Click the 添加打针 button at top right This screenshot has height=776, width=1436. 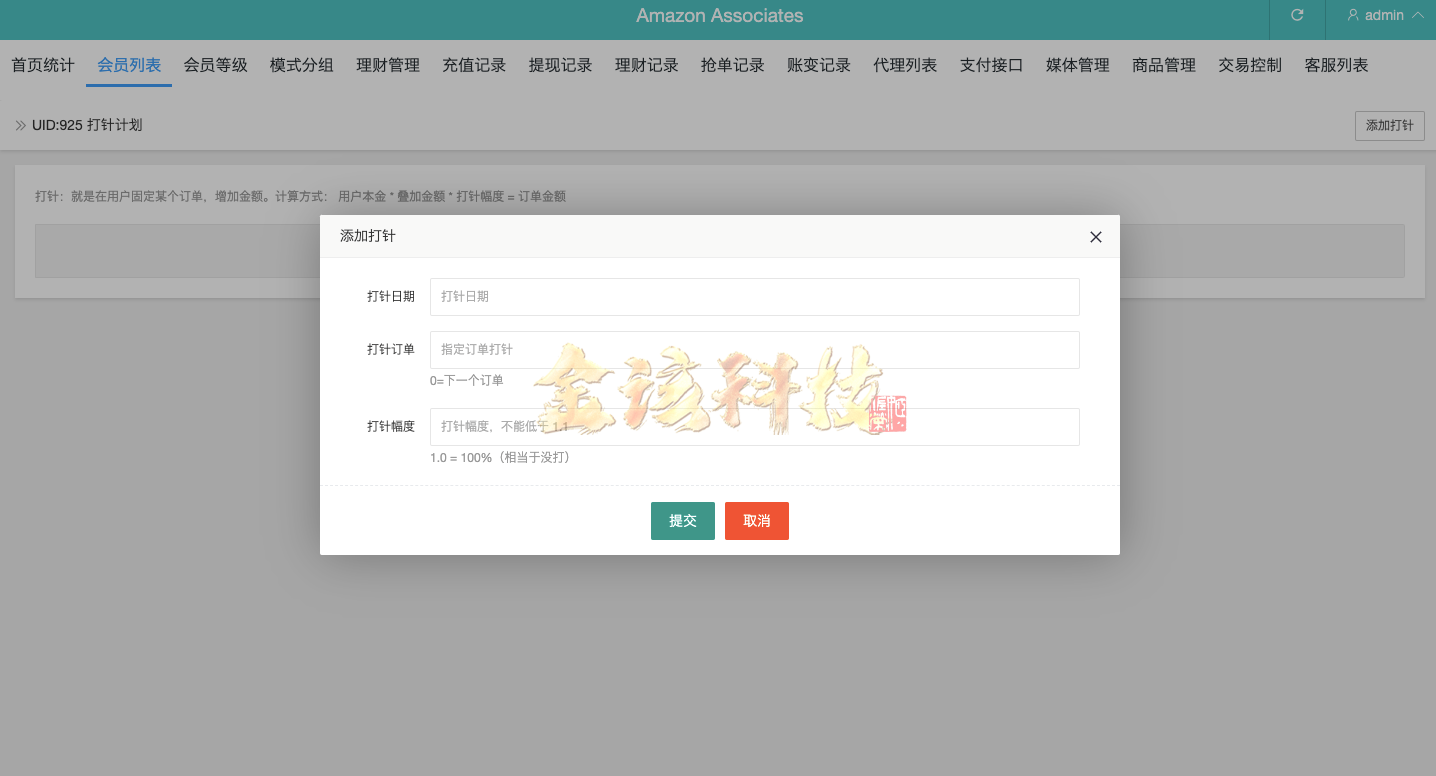click(1389, 125)
